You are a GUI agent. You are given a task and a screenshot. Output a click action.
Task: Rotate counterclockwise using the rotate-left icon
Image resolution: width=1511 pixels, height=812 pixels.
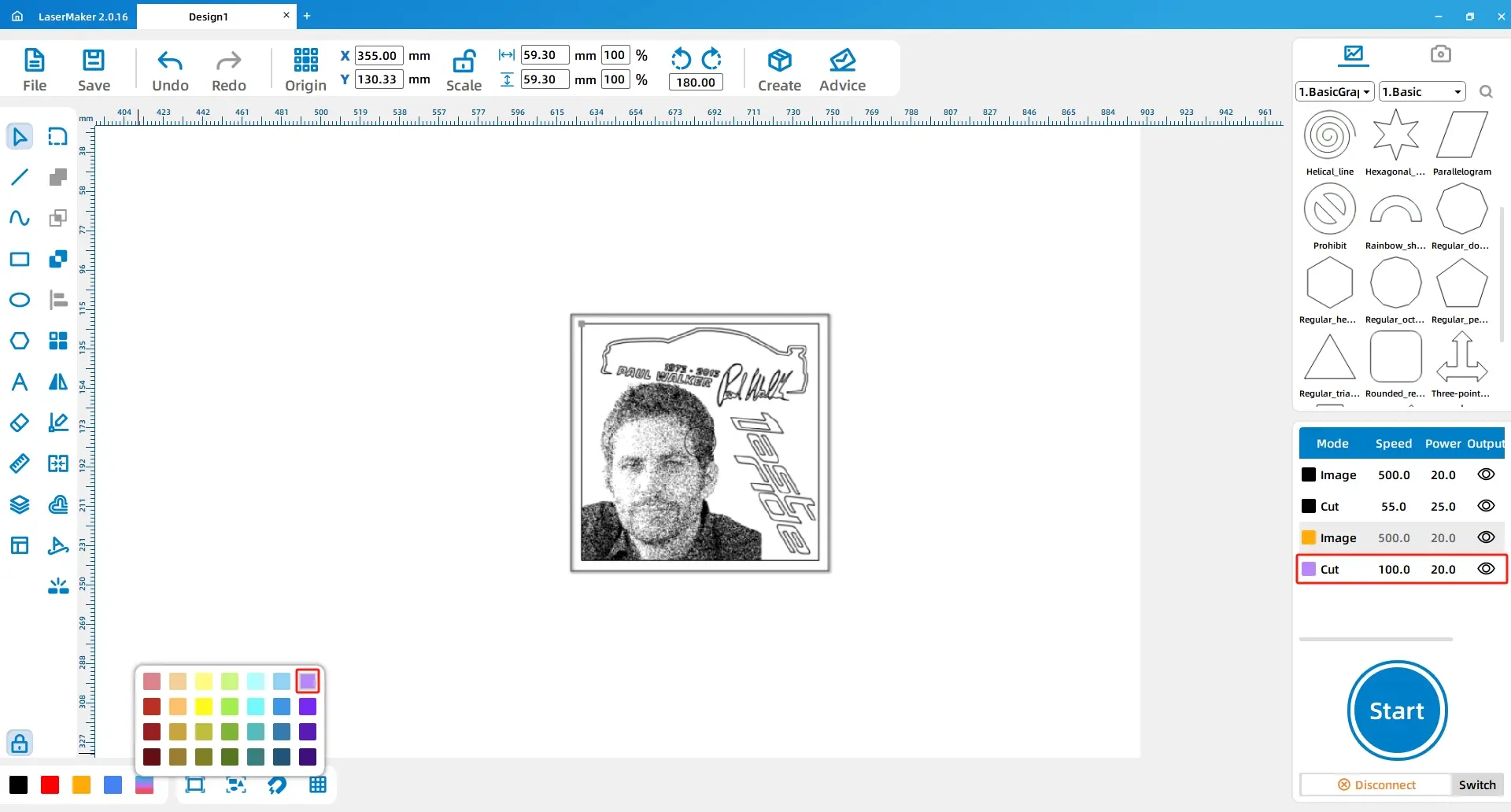(x=681, y=58)
